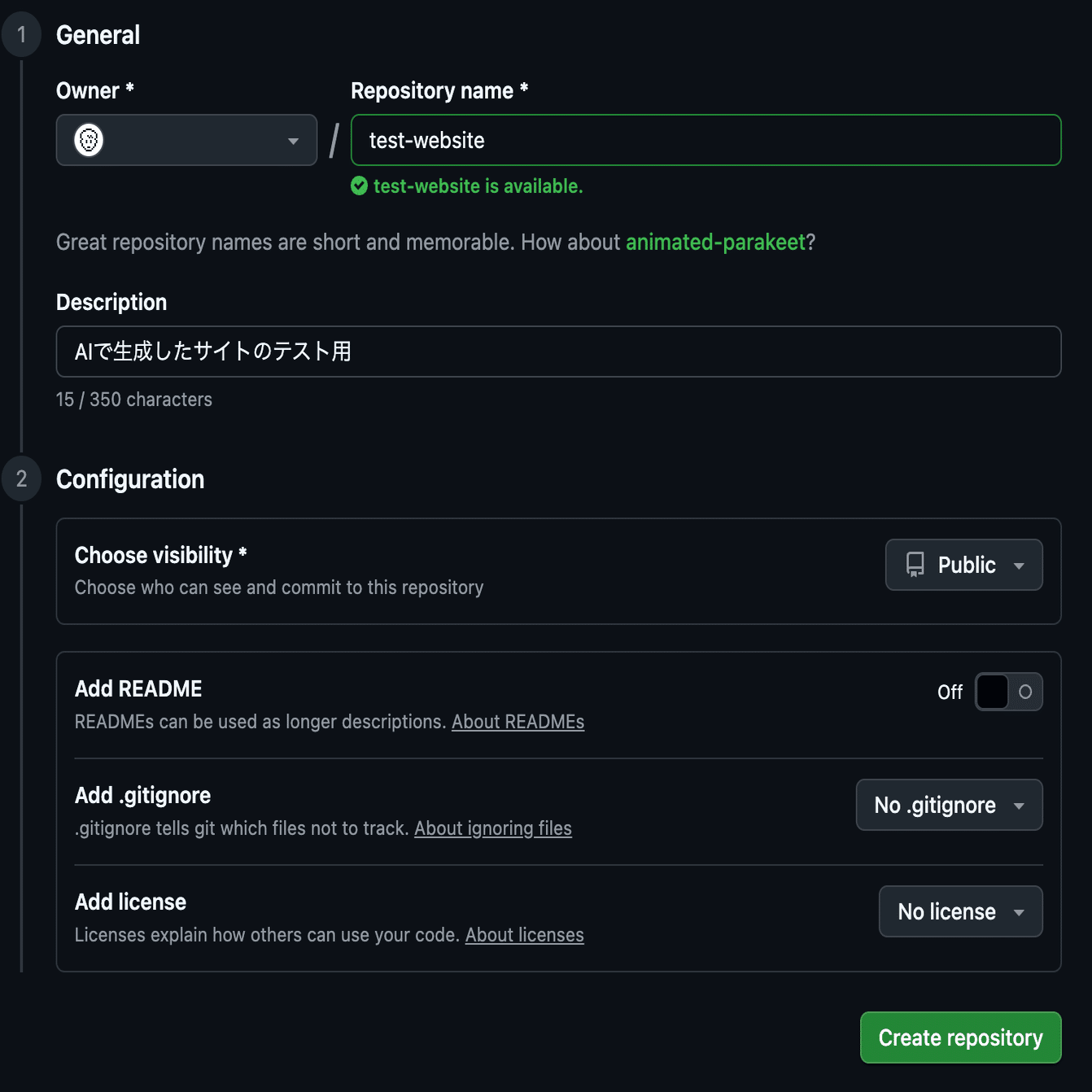This screenshot has width=1092, height=1092.
Task: Open the About licenses link
Action: 524,935
